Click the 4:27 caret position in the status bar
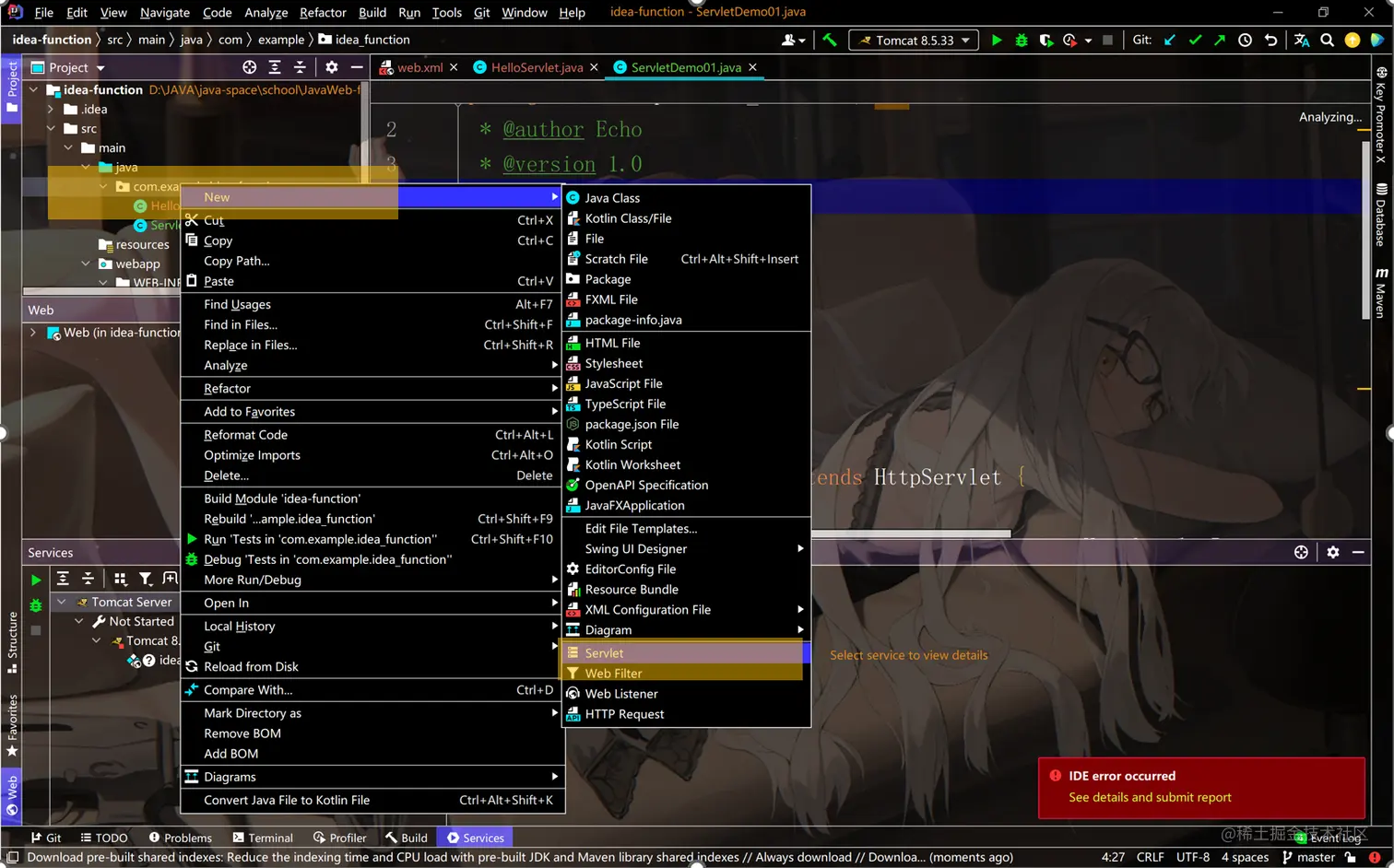Viewport: 1394px width, 868px height. [x=1113, y=857]
